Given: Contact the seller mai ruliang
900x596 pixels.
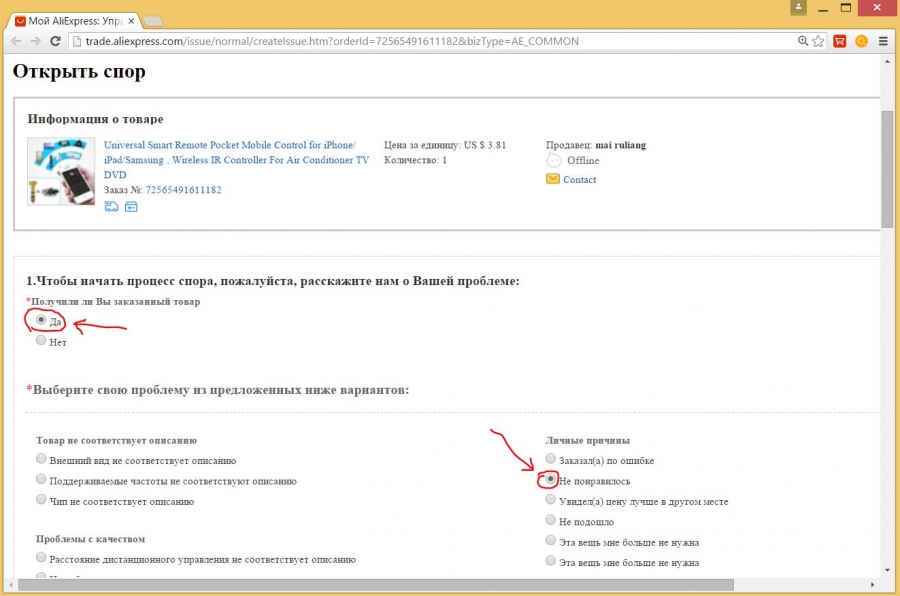Looking at the screenshot, I should [579, 180].
